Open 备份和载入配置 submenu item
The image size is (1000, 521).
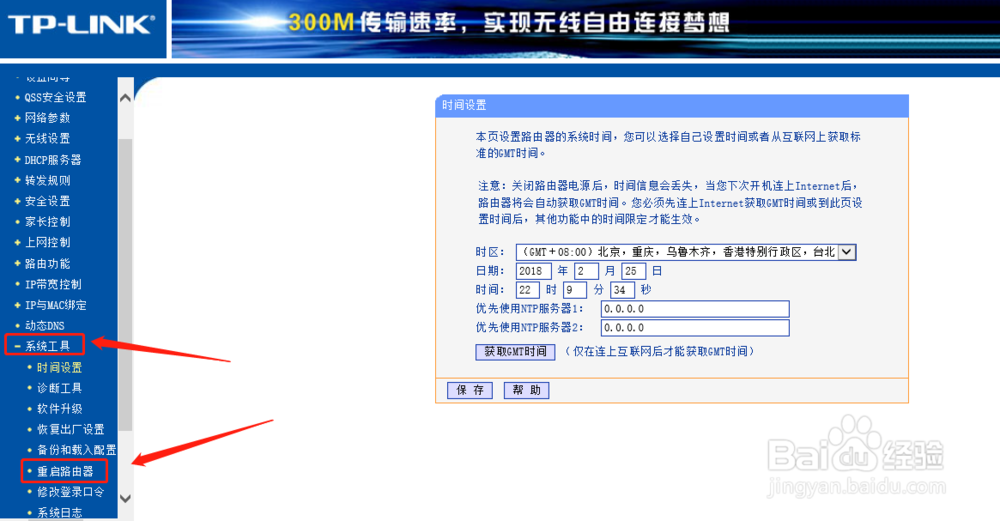[x=77, y=450]
